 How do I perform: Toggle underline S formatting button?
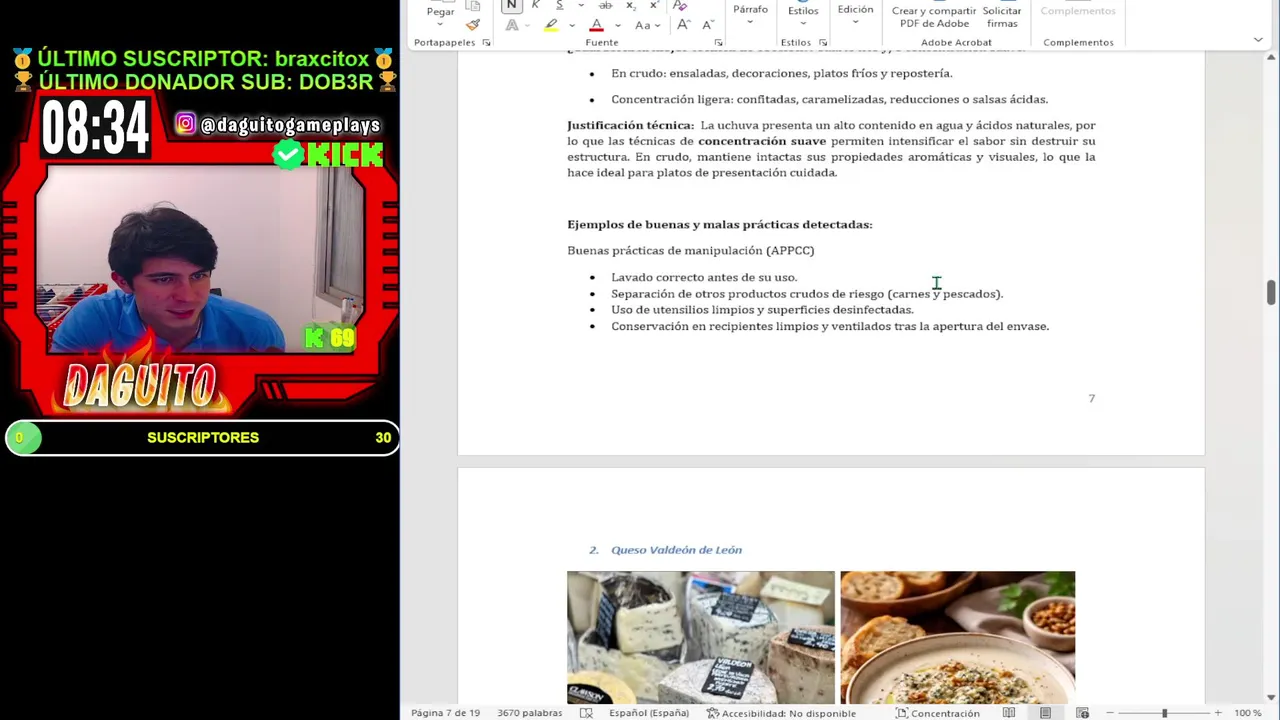[x=559, y=5]
